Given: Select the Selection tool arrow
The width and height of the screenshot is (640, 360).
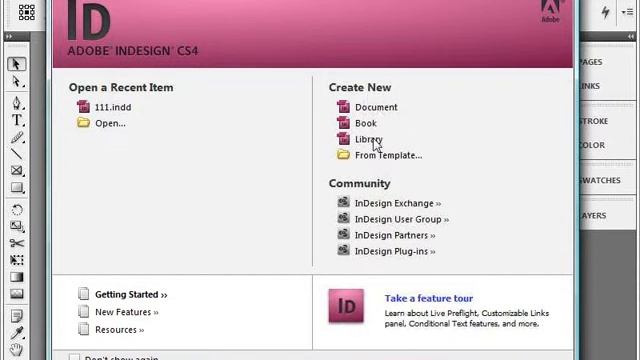Looking at the screenshot, I should [x=16, y=64].
